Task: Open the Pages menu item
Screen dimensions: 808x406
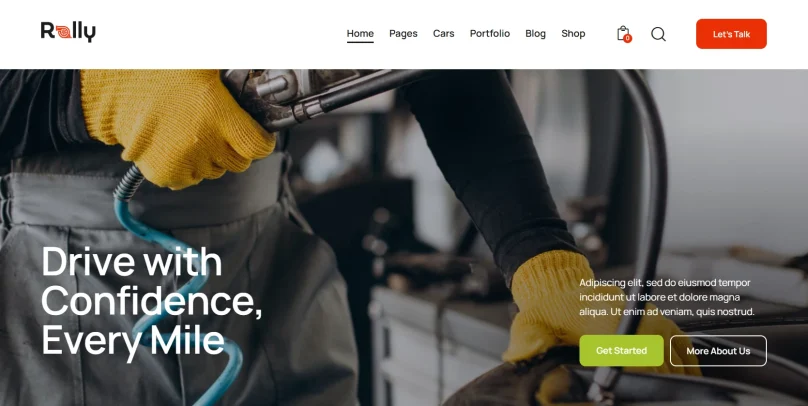Action: (403, 33)
